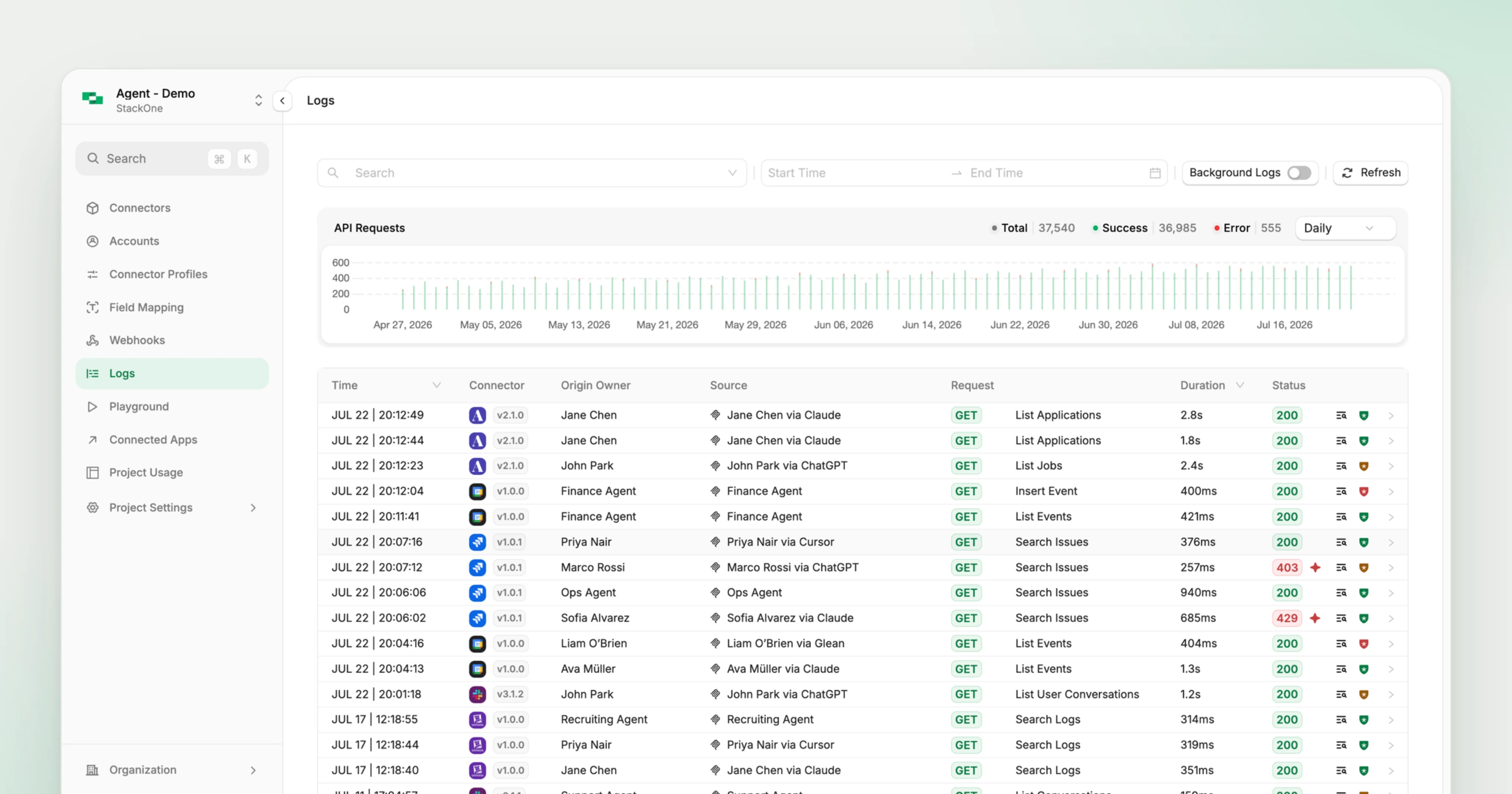Open Project Usage in the sidebar
The width and height of the screenshot is (1512, 794).
(x=172, y=472)
